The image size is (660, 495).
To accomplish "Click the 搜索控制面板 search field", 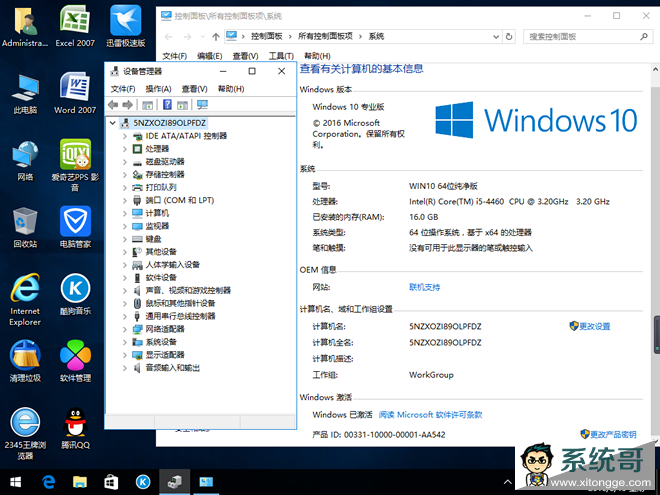I will [587, 37].
